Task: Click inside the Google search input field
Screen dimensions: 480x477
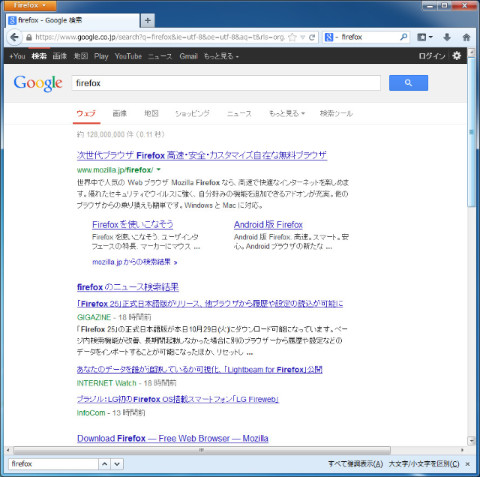Action: (226, 83)
